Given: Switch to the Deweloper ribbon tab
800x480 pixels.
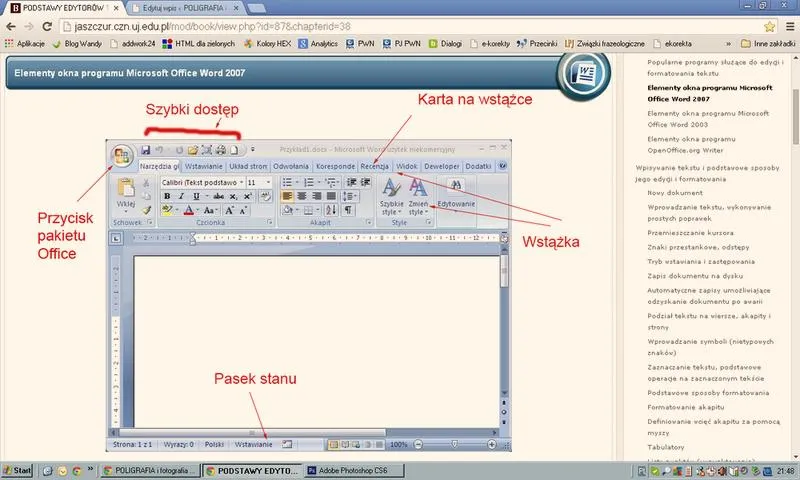Looking at the screenshot, I should pyautogui.click(x=442, y=166).
